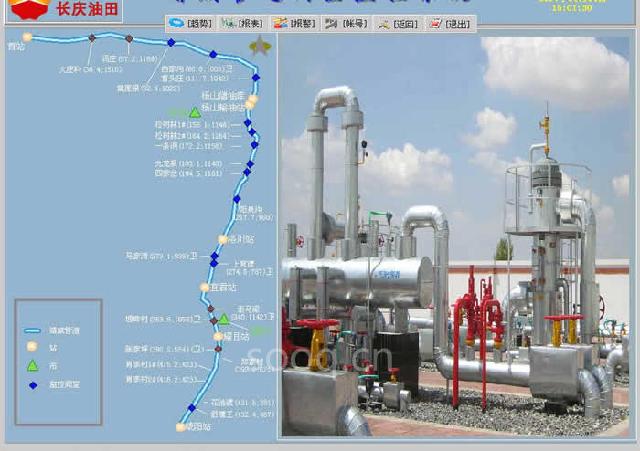The image size is (640, 451).
Task: Open the 趋势 trend view
Action: click(x=192, y=23)
